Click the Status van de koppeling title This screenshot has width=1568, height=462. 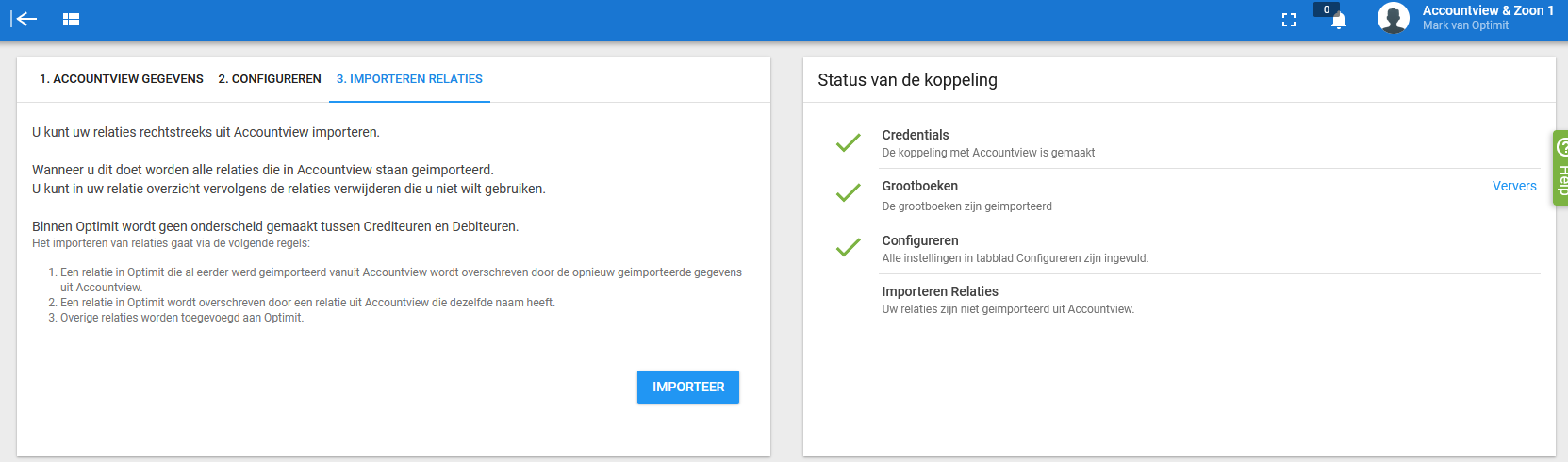907,80
